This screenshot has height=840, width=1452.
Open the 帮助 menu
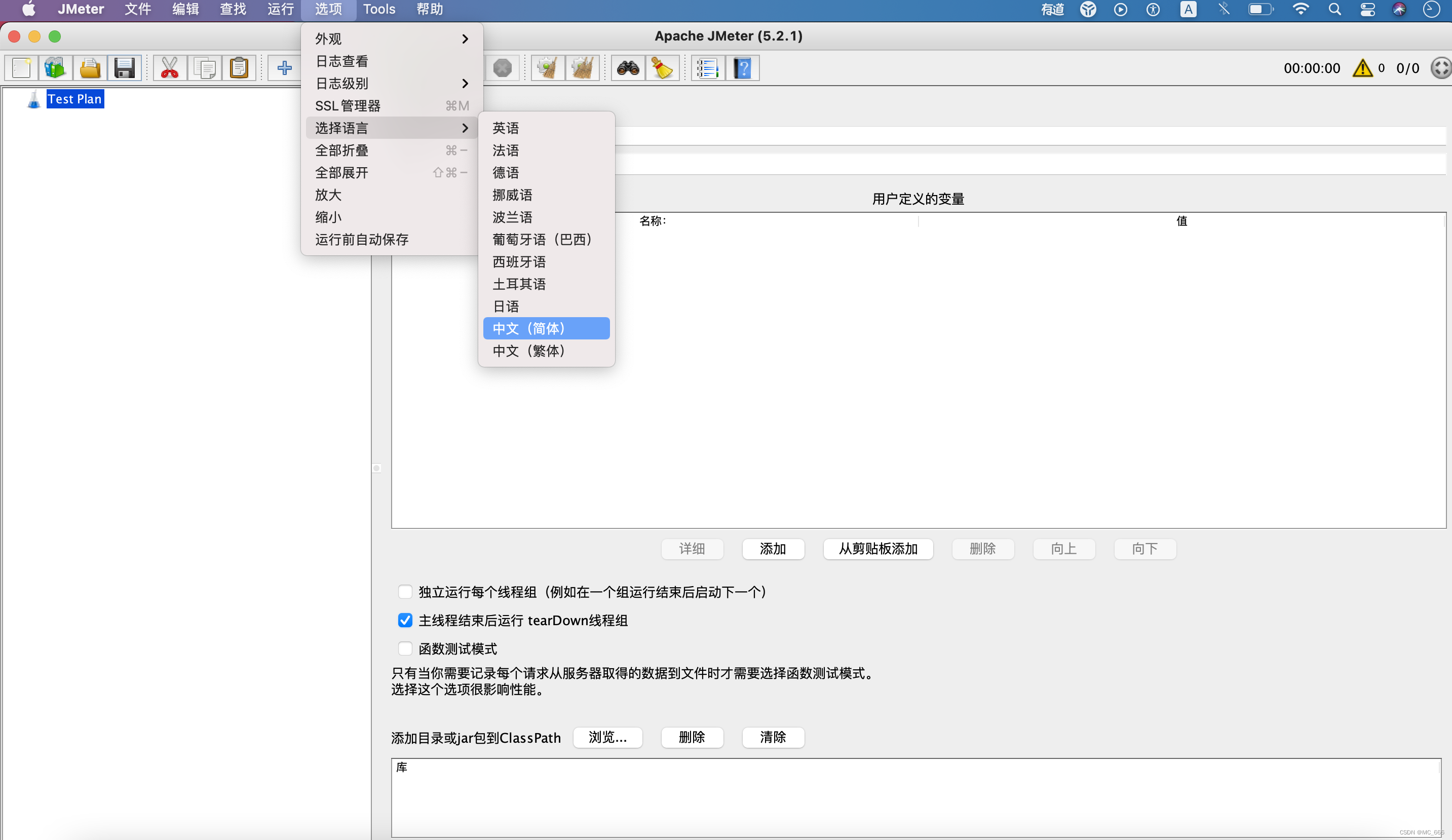tap(430, 9)
